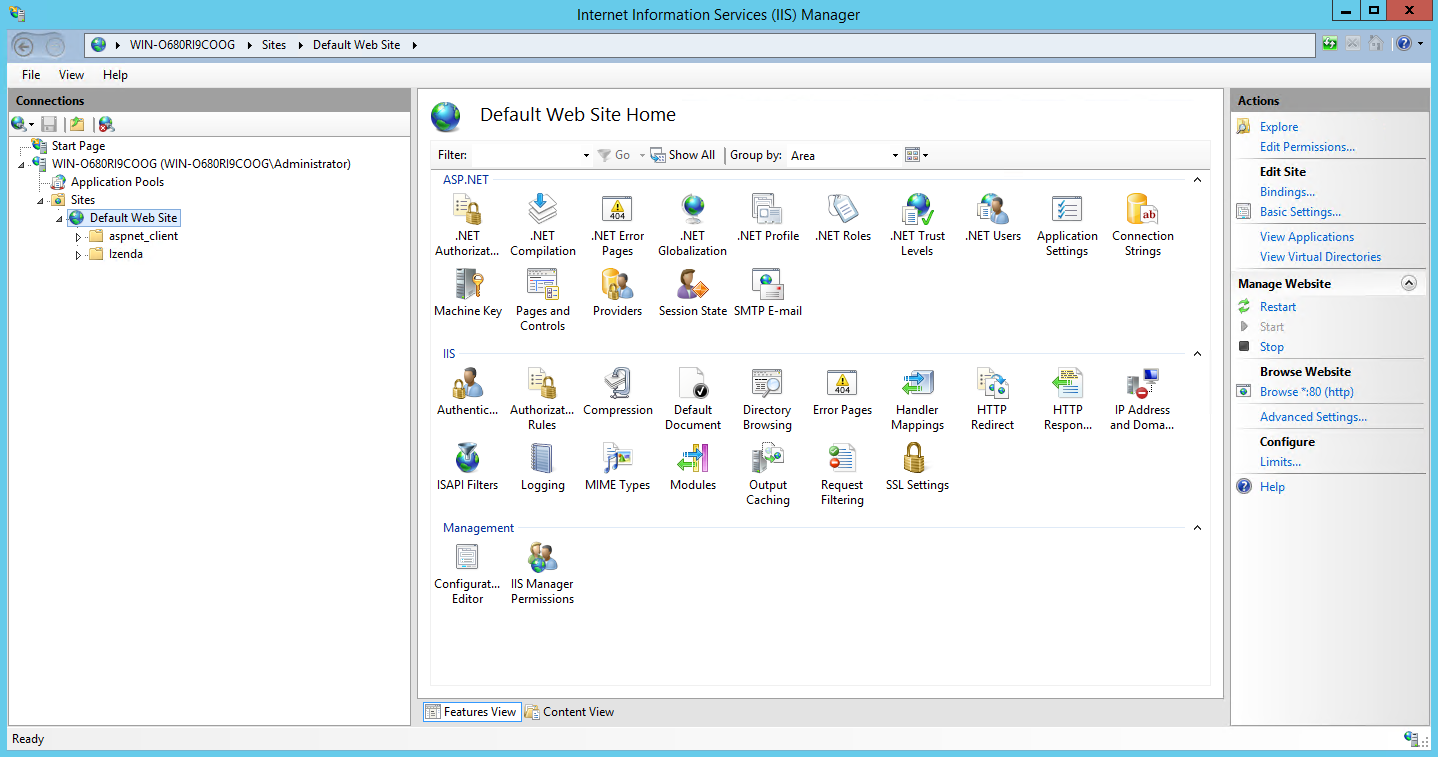Open the .NET Users feature
Screen dimensions: 1438x757
[992, 218]
